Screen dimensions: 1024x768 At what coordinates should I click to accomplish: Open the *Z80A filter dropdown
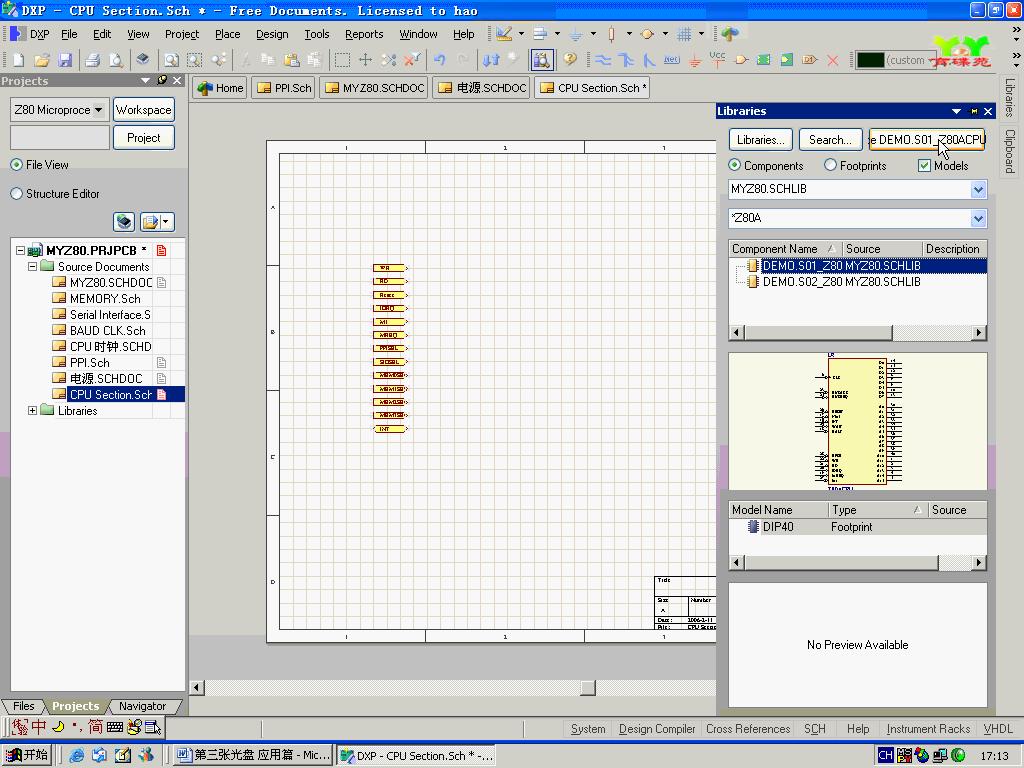coord(978,218)
